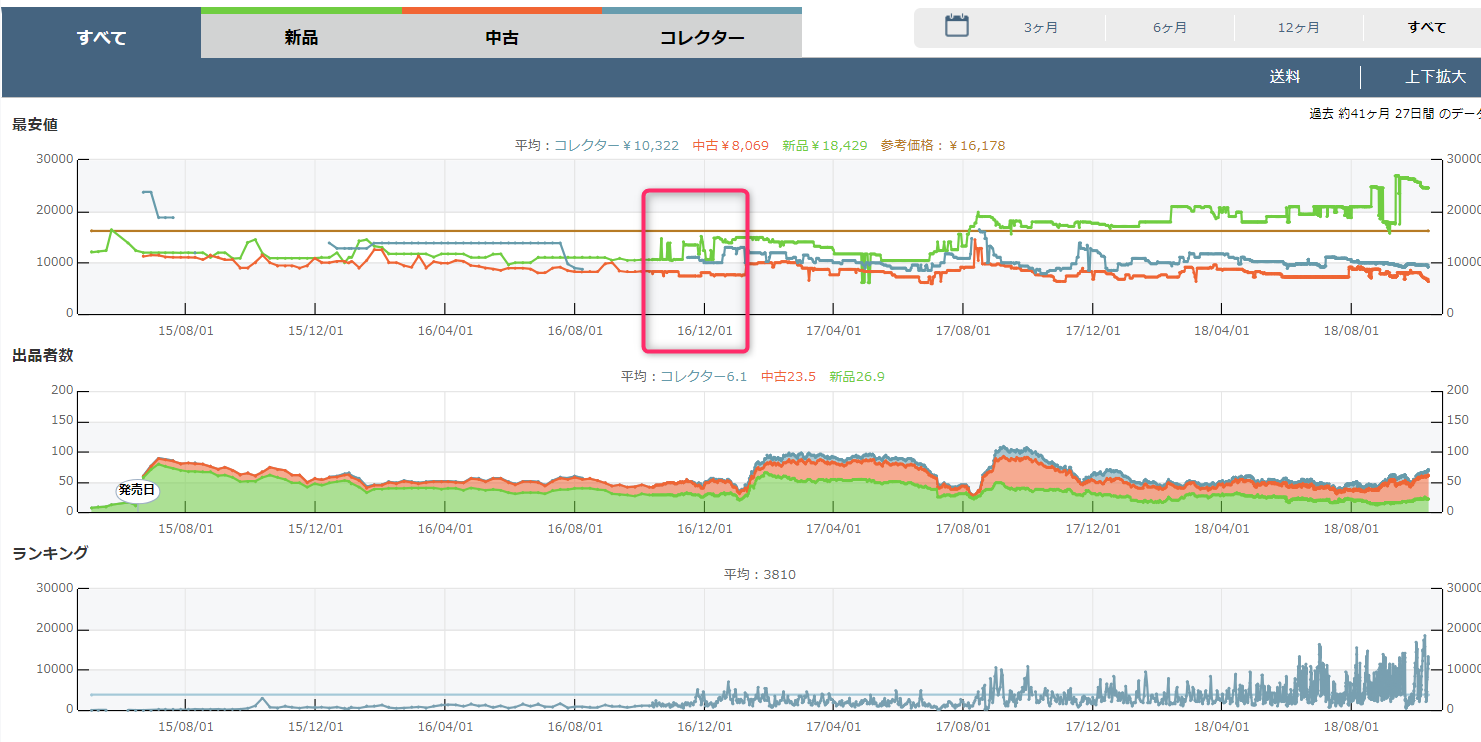Click the calendar icon
This screenshot has width=1481, height=742.
(x=957, y=26)
